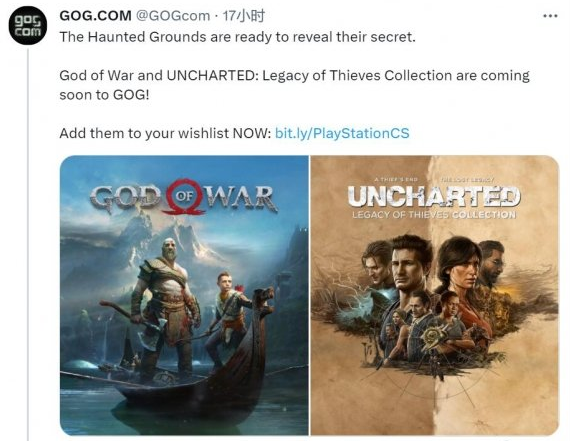
Task: Open the GOG.COM profile avatar
Action: [x=28, y=26]
